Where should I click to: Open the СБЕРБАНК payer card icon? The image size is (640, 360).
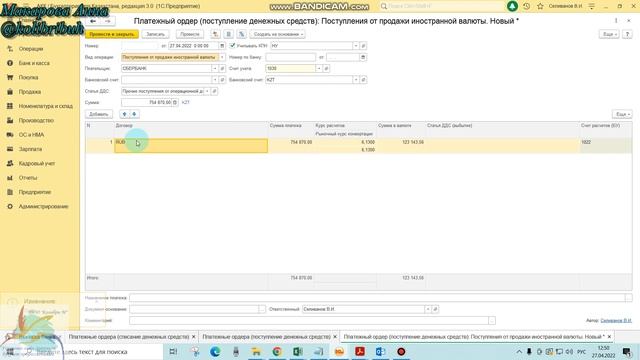[222, 69]
